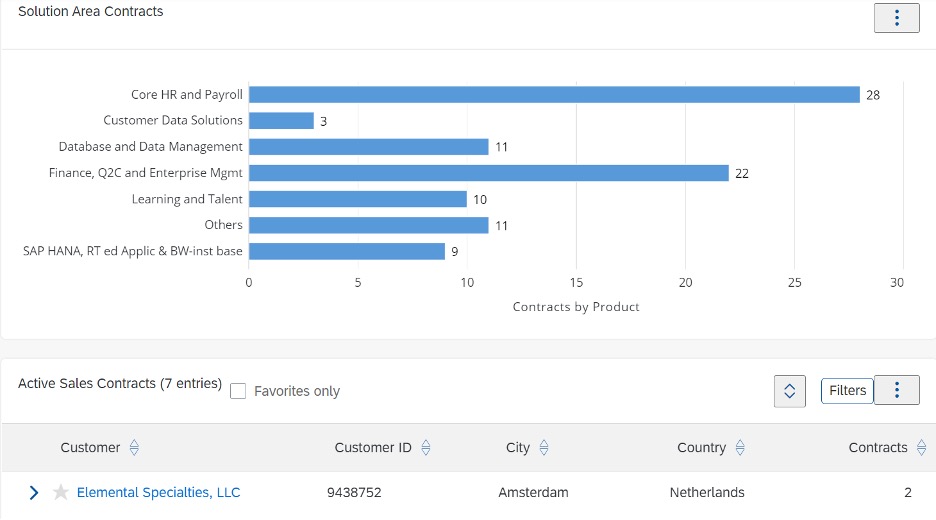Sort by Contracts column arrows

pos(922,447)
